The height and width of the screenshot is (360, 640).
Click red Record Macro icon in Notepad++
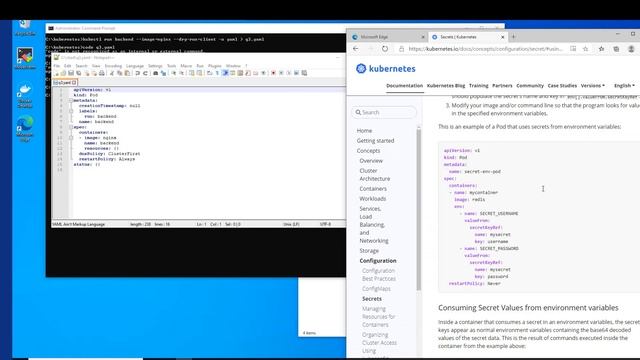pyautogui.click(x=273, y=73)
